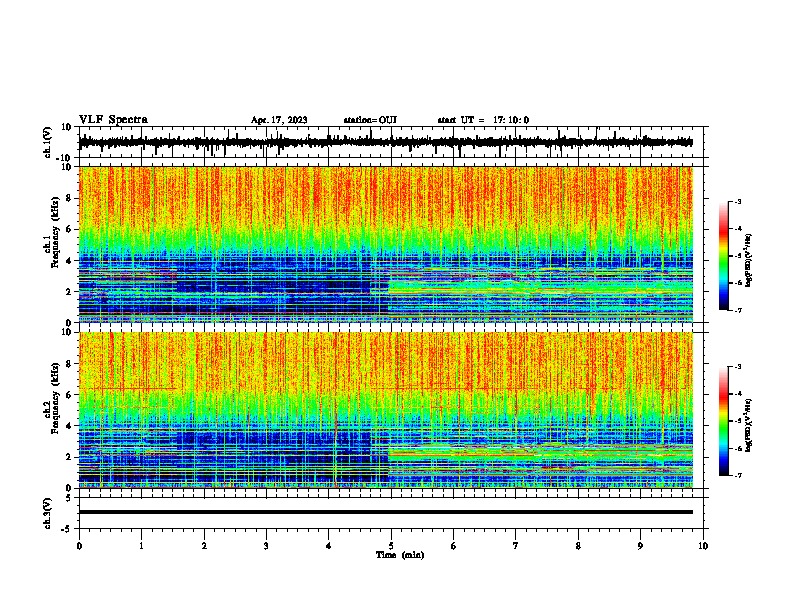
Task: Click the time axis tick label '7'
Action: (x=516, y=545)
